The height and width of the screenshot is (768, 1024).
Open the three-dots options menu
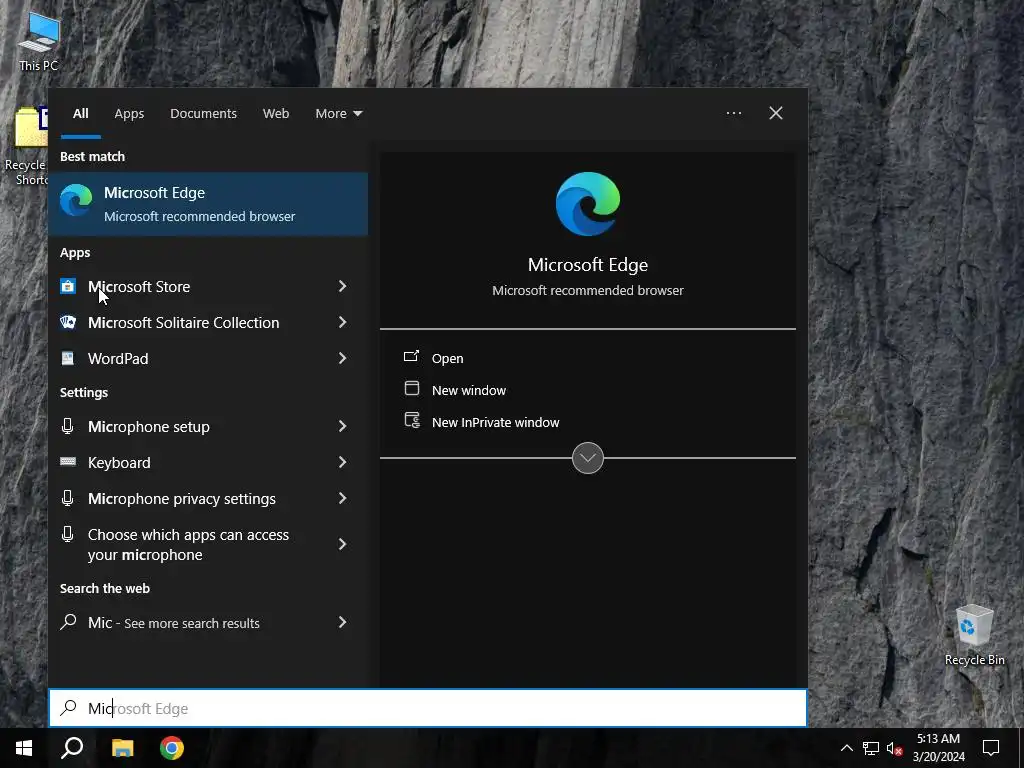[734, 113]
